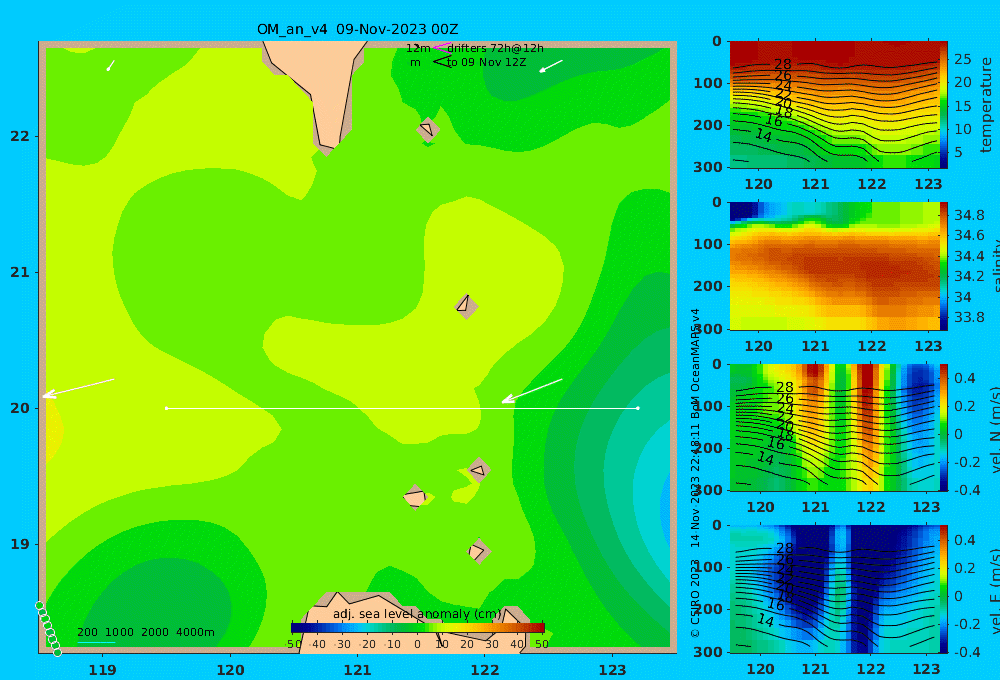The width and height of the screenshot is (1000, 680).
Task: Click the salinity colorbar
Action: (x=944, y=266)
